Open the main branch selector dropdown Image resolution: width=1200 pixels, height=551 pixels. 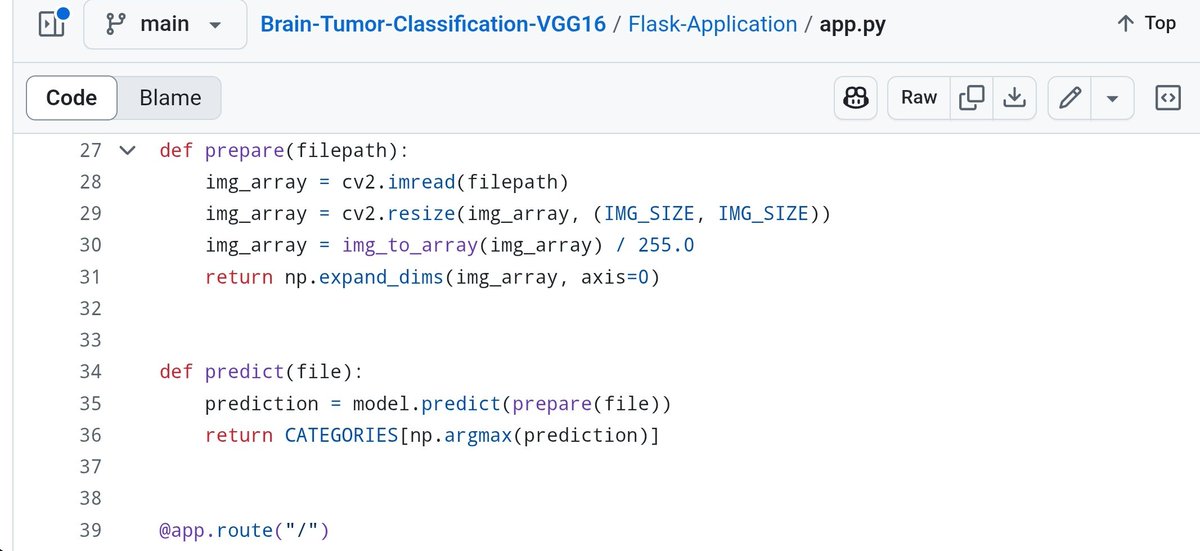pos(165,24)
